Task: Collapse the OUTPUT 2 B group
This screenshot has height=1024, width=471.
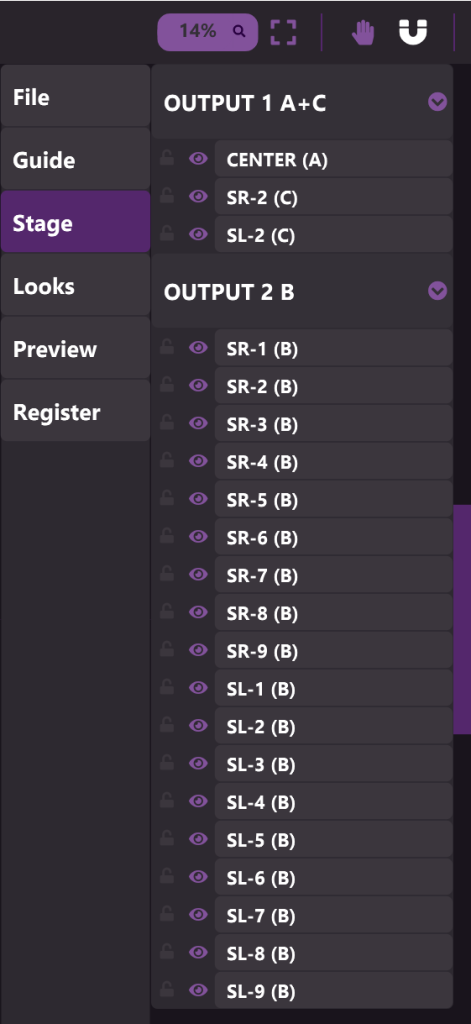Action: pyautogui.click(x=437, y=291)
